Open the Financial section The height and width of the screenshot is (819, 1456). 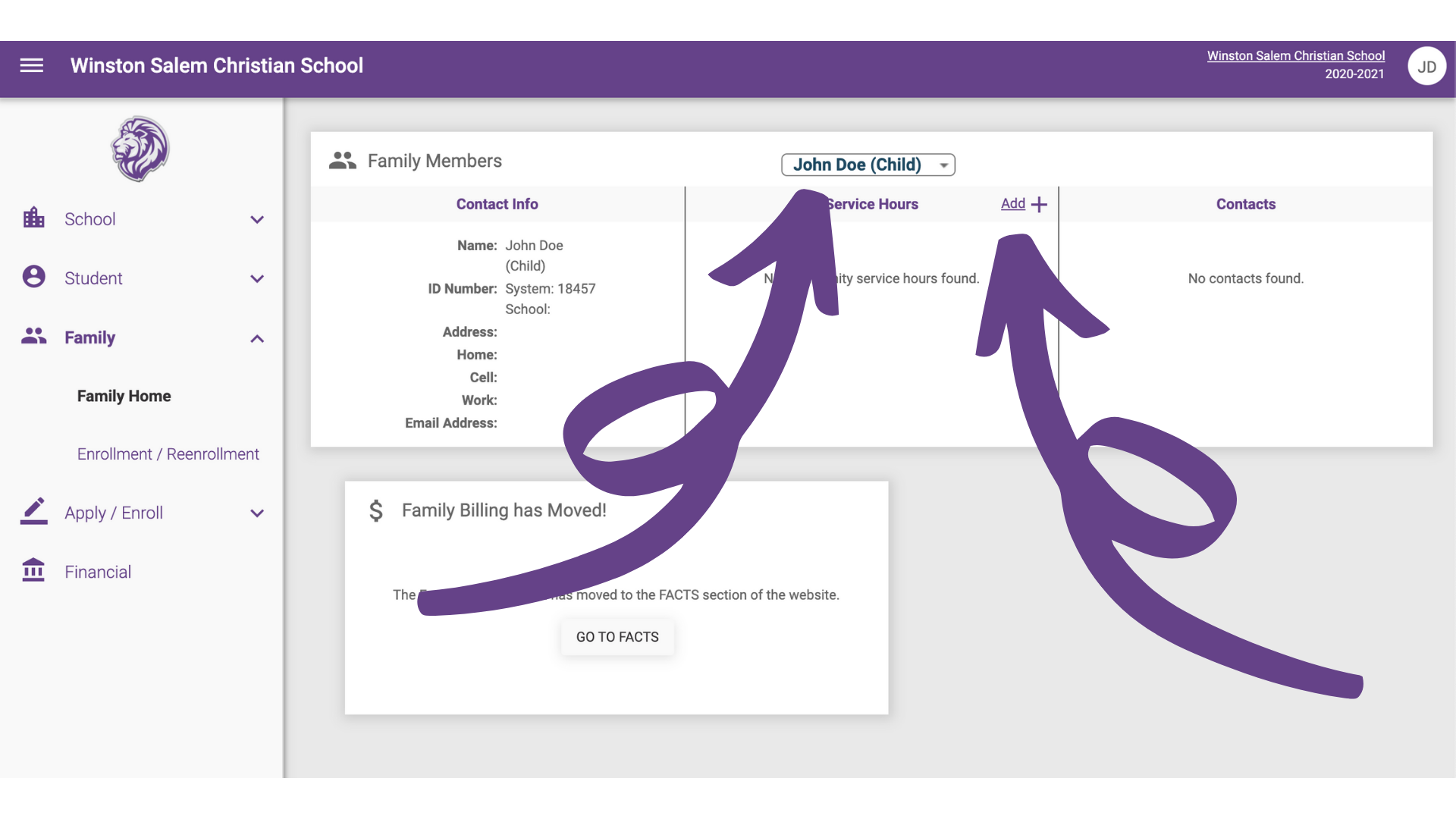click(98, 572)
